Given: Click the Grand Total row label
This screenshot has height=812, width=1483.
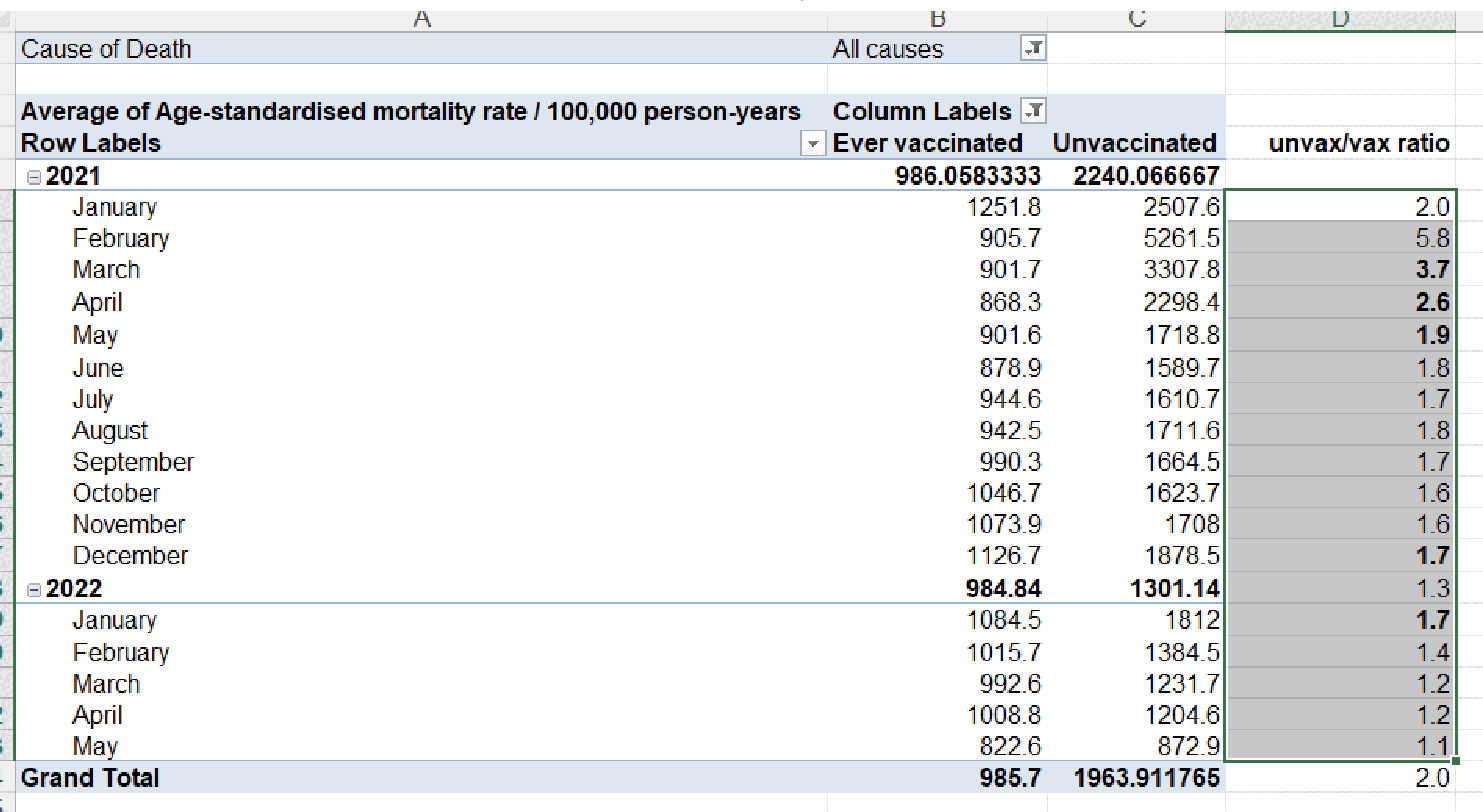Looking at the screenshot, I should (x=90, y=778).
